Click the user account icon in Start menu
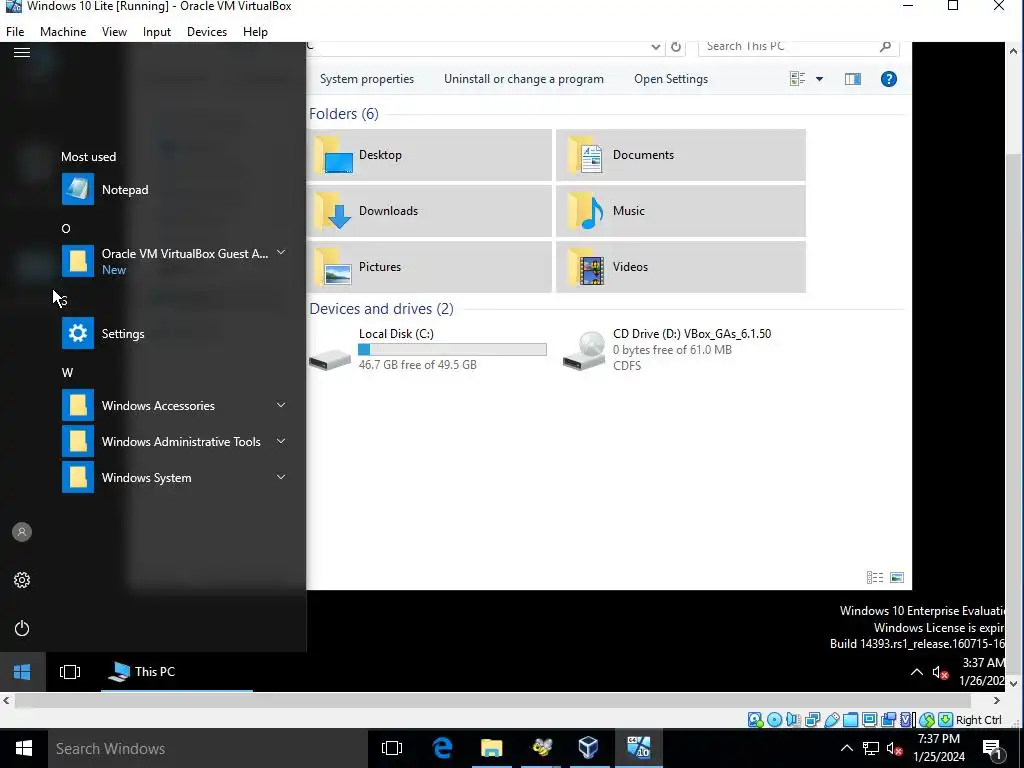The image size is (1024, 768). [x=22, y=532]
